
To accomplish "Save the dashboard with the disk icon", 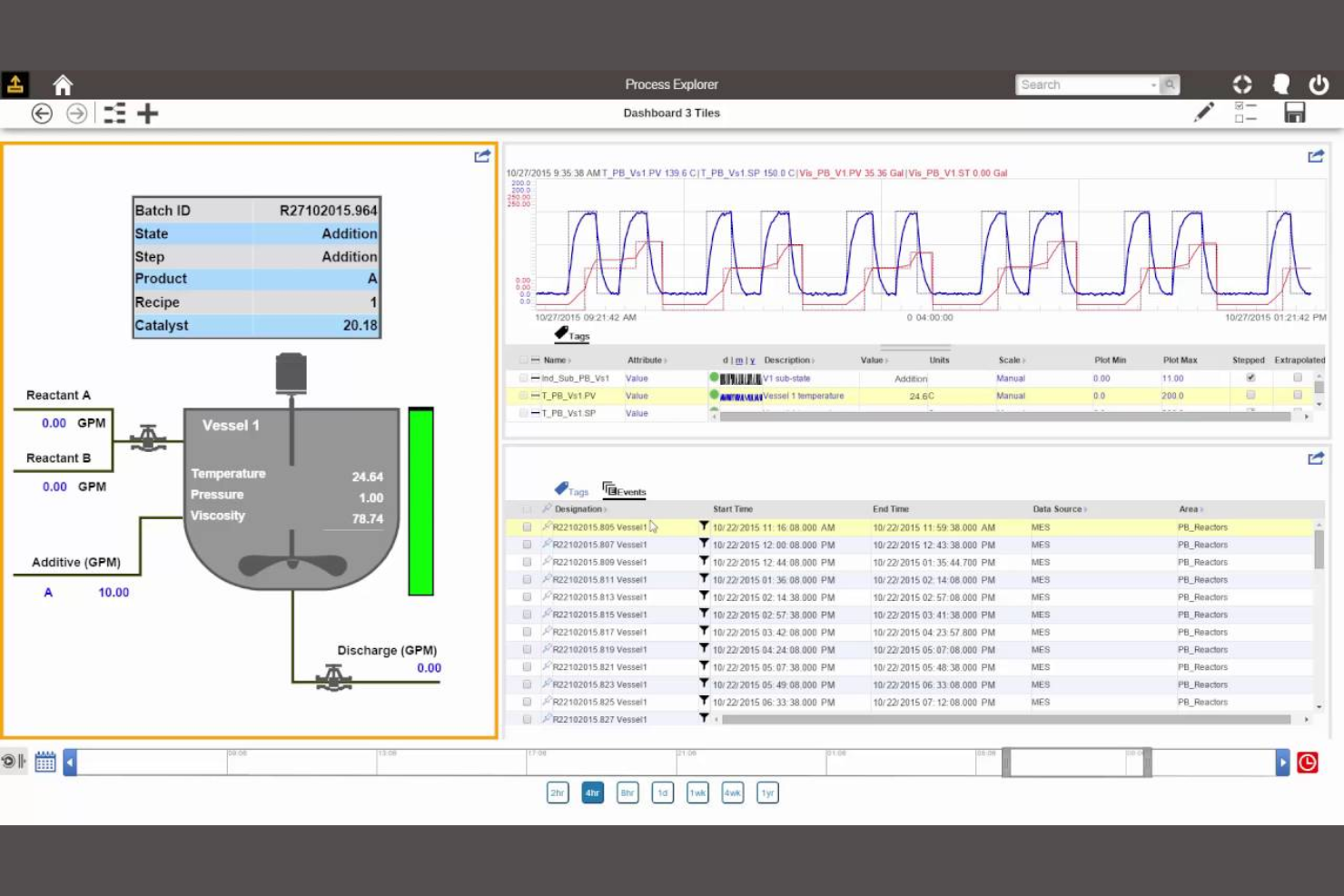I will [x=1294, y=112].
